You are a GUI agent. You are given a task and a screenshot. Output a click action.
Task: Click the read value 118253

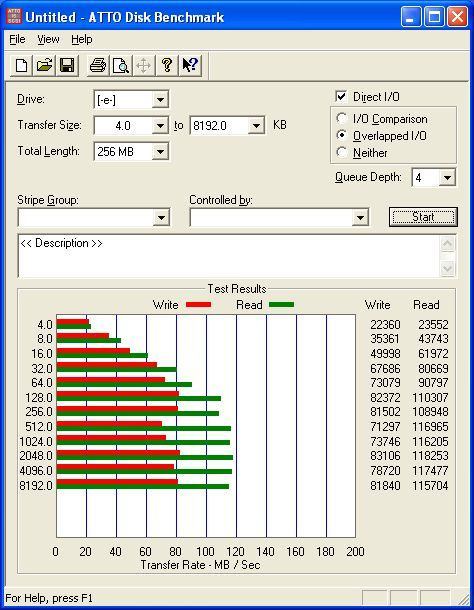coord(430,456)
